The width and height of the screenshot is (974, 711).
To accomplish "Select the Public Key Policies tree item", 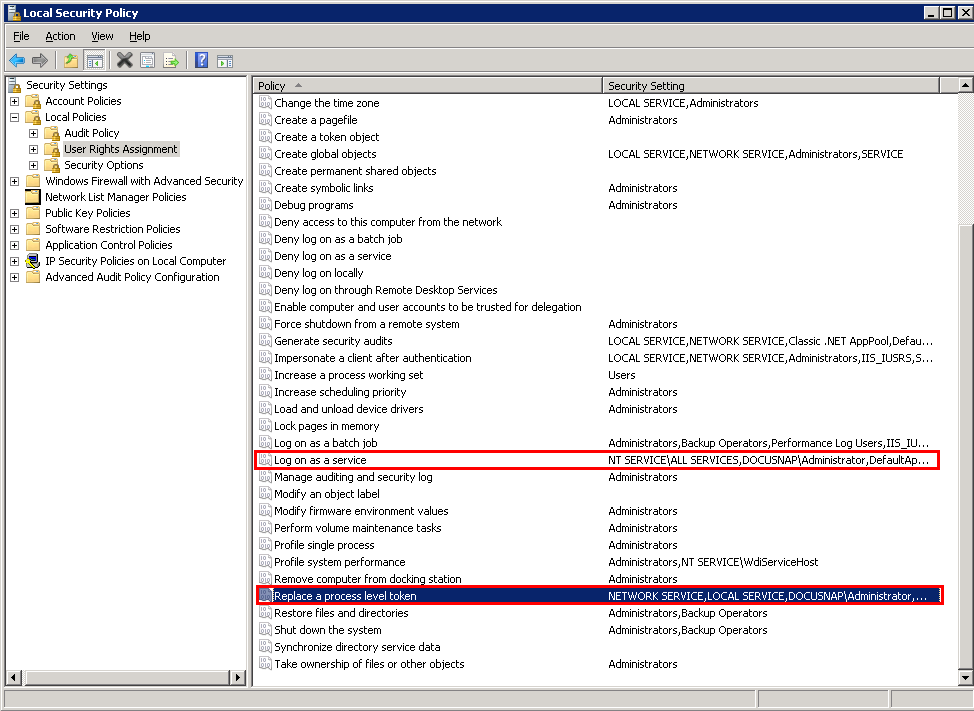I will coord(88,213).
